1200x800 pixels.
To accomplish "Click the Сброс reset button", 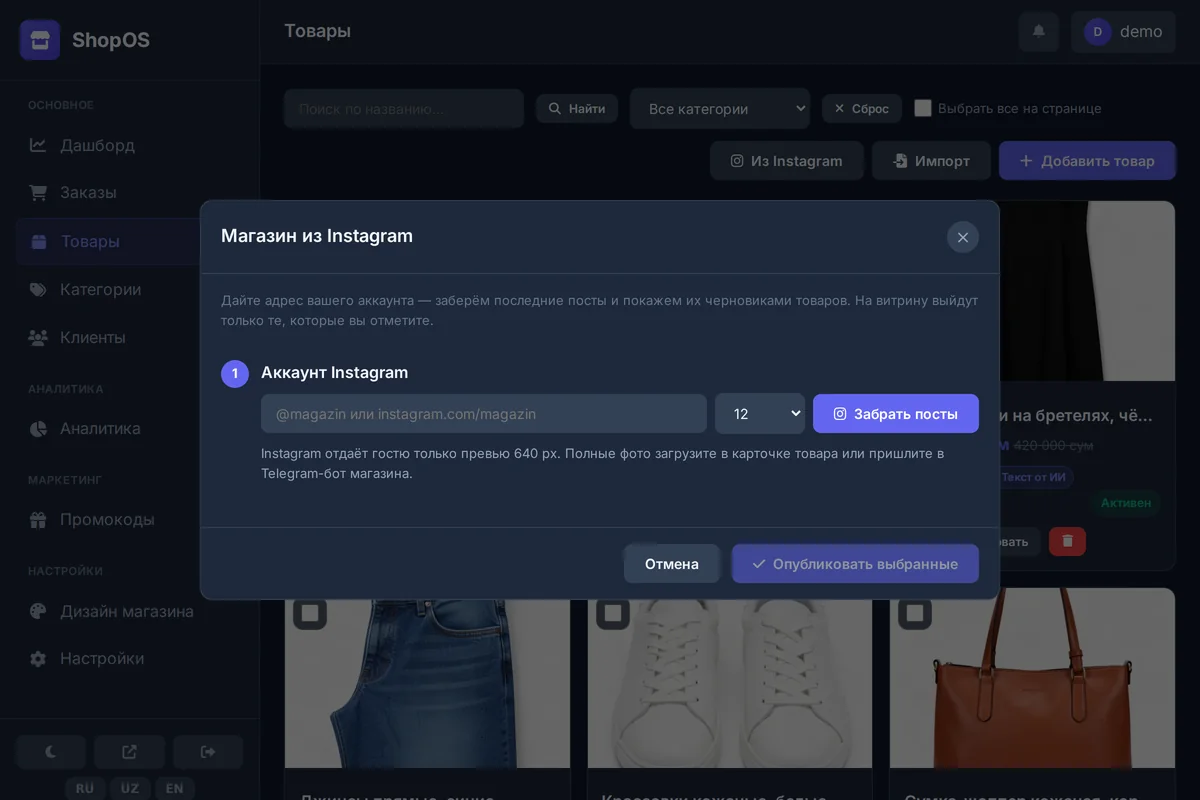I will pos(862,108).
